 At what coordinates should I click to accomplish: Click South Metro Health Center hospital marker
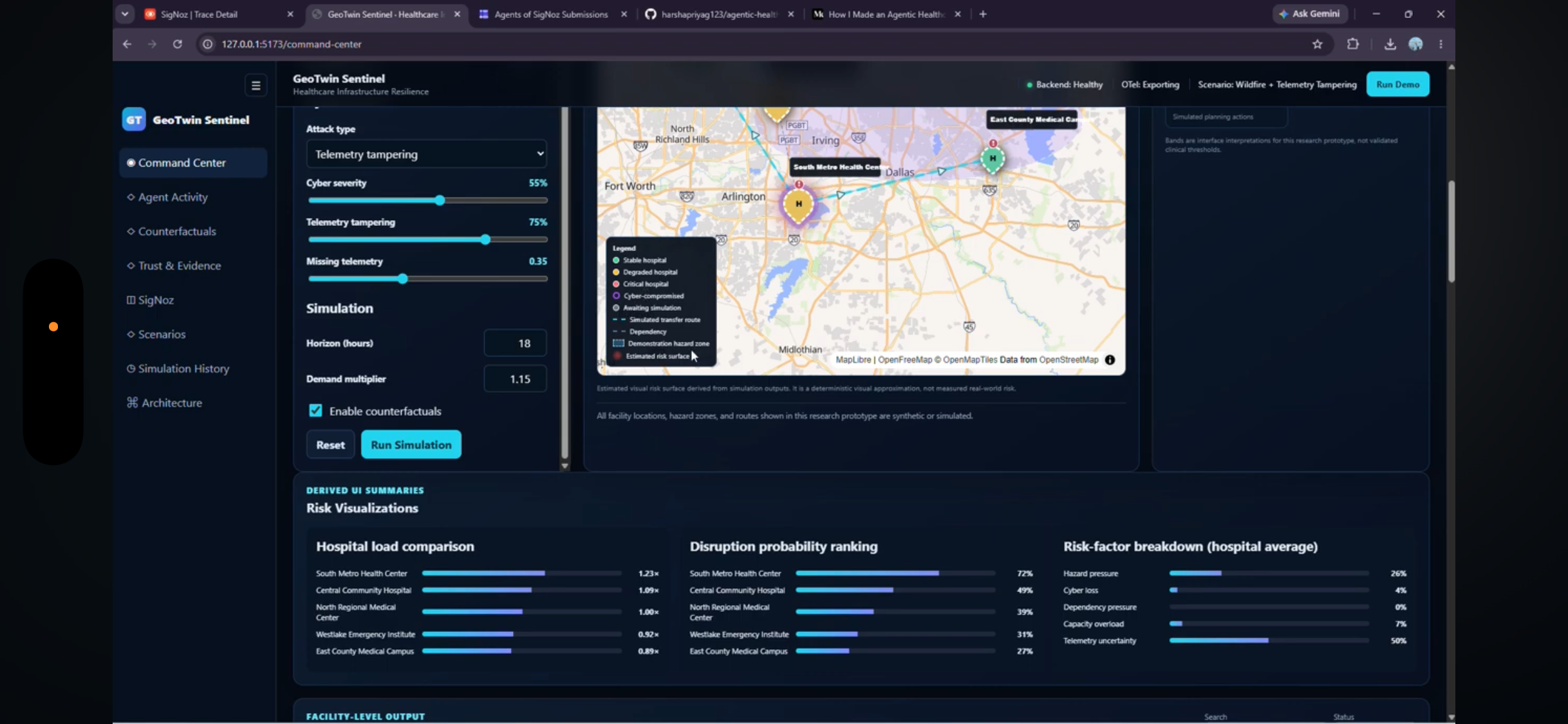pyautogui.click(x=798, y=205)
